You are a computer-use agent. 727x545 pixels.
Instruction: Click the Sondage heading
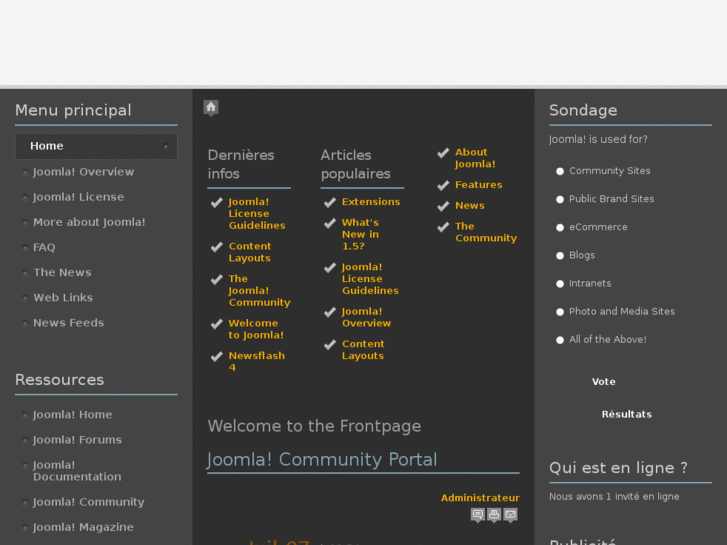pyautogui.click(x=583, y=110)
